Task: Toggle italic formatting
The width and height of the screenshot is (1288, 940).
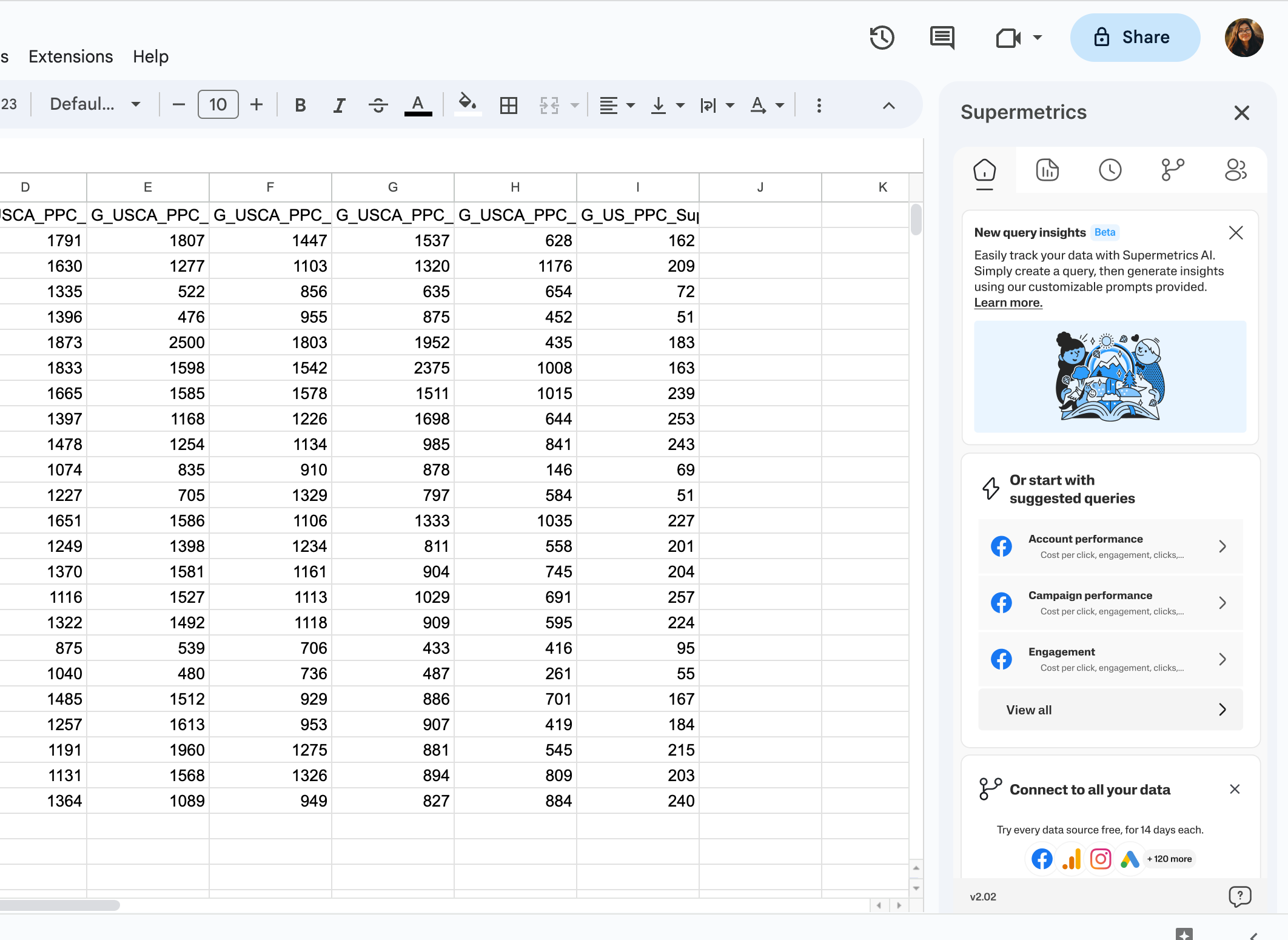Action: [339, 106]
